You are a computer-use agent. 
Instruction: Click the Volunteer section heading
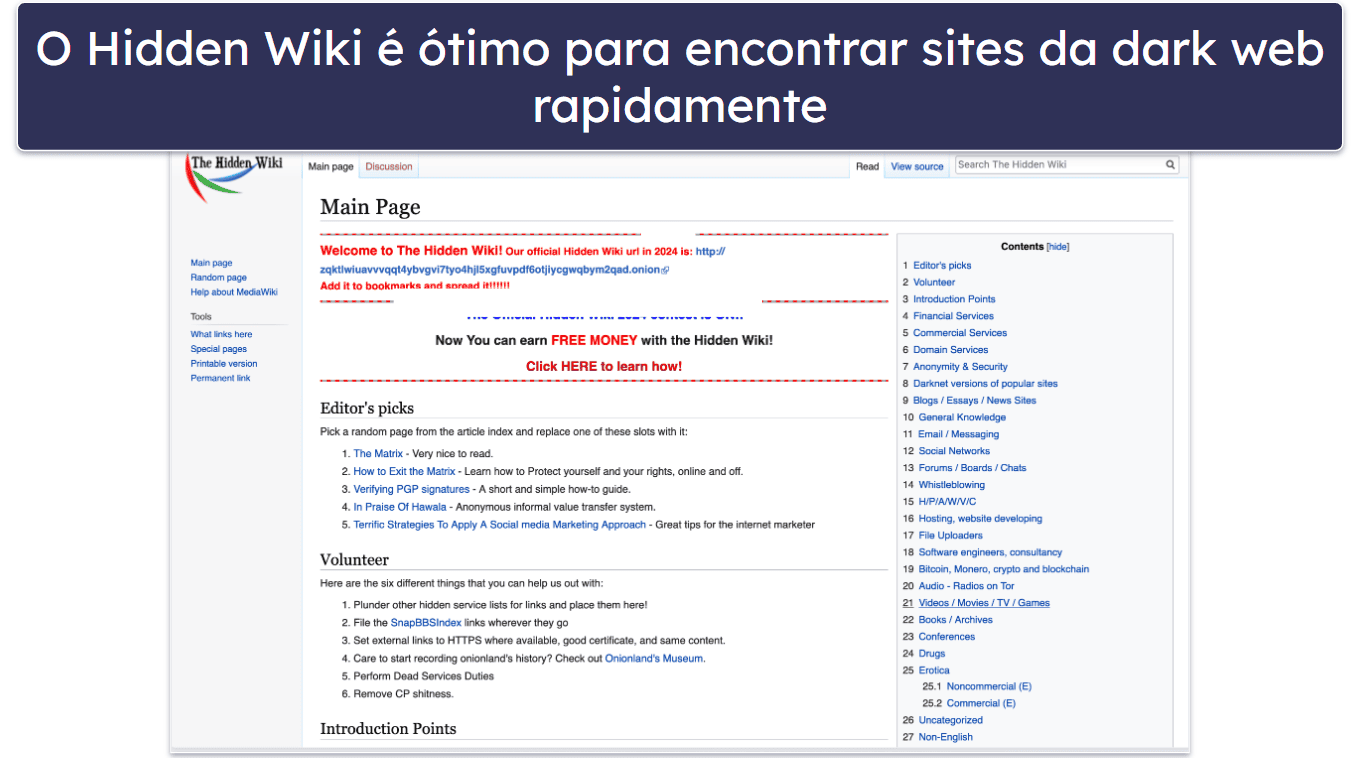point(354,560)
